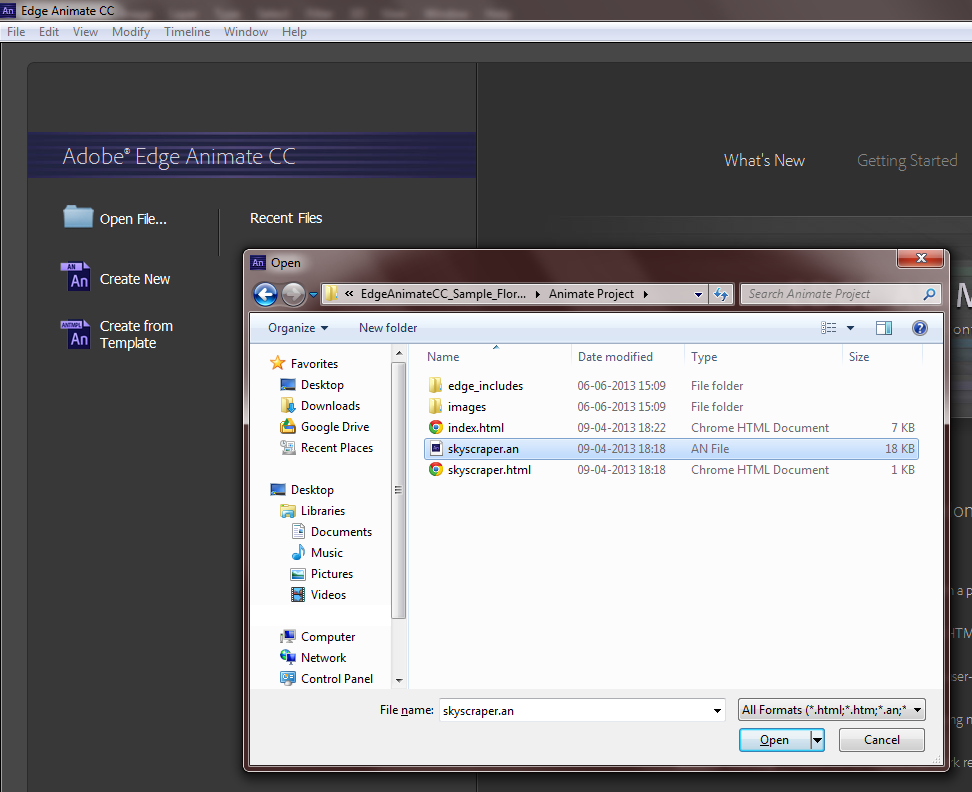972x792 pixels.
Task: Open the All Formats file type dropdown
Action: tap(831, 710)
